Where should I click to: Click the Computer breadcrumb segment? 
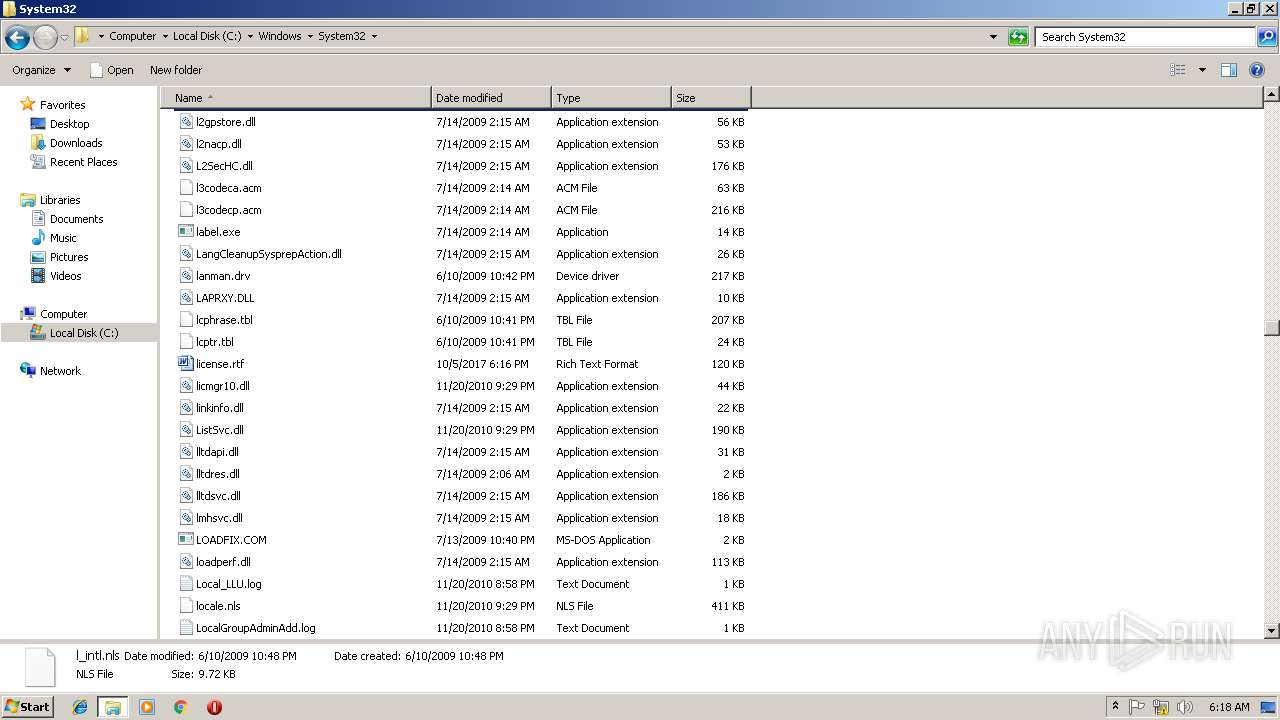click(x=133, y=36)
